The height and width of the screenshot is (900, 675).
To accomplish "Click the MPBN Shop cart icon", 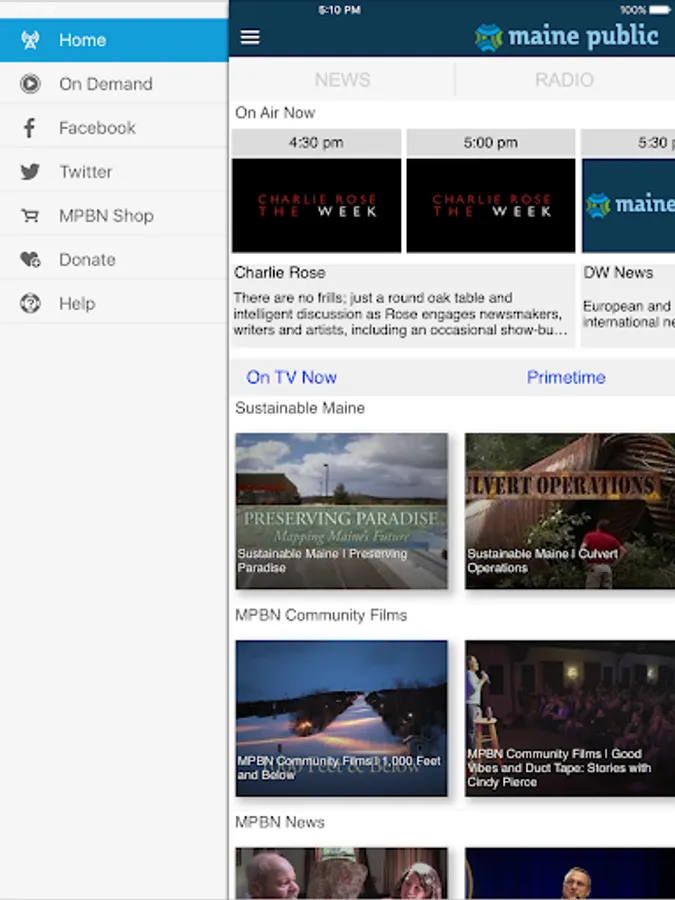I will point(30,216).
